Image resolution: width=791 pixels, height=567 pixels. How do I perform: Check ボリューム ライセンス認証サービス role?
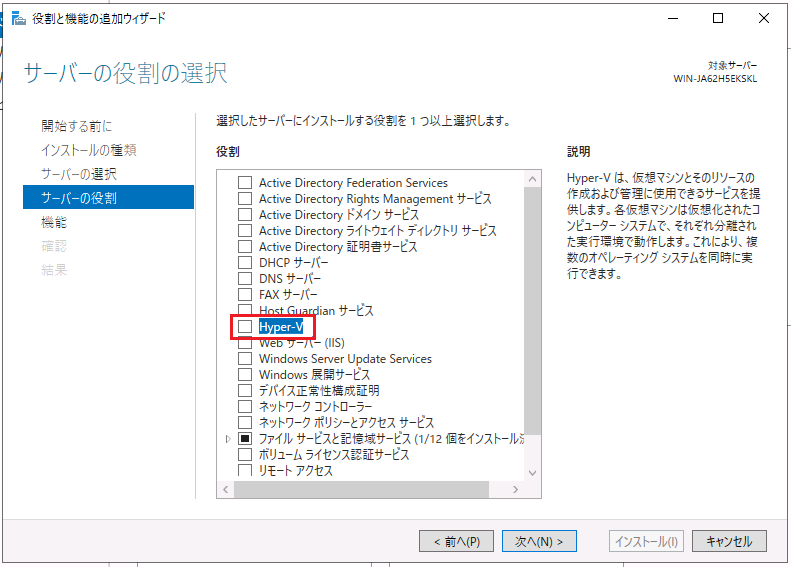point(245,455)
